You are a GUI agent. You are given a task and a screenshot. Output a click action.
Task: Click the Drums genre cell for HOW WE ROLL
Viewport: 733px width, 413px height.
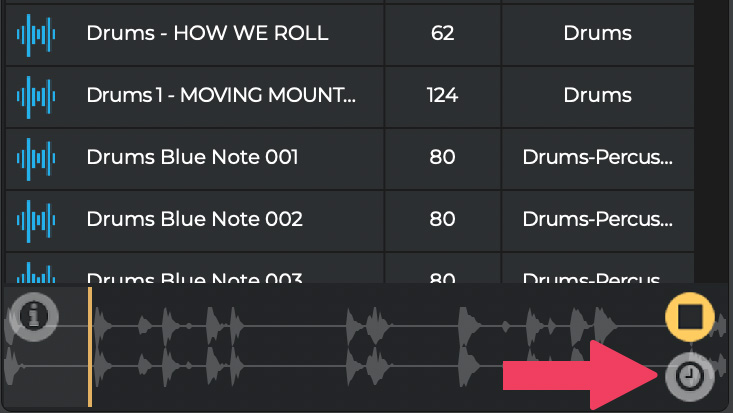click(597, 34)
